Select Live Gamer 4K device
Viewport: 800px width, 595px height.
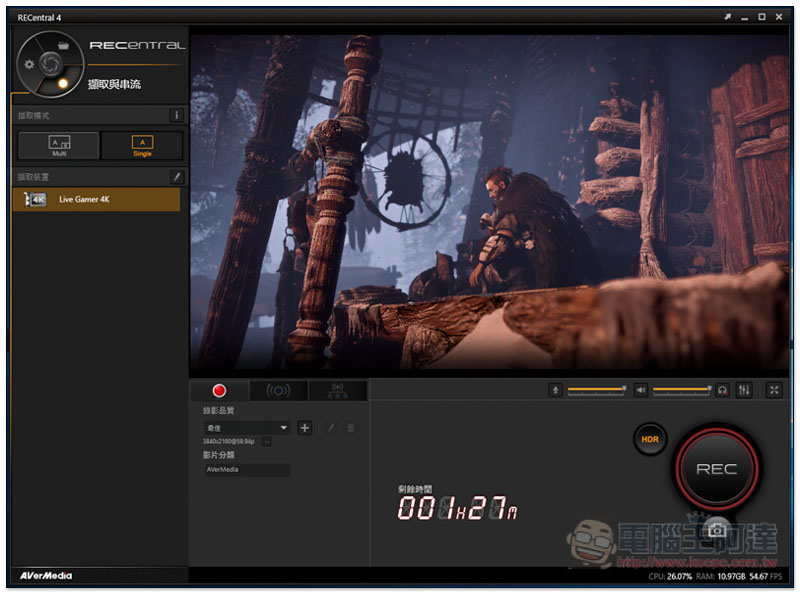pos(96,200)
